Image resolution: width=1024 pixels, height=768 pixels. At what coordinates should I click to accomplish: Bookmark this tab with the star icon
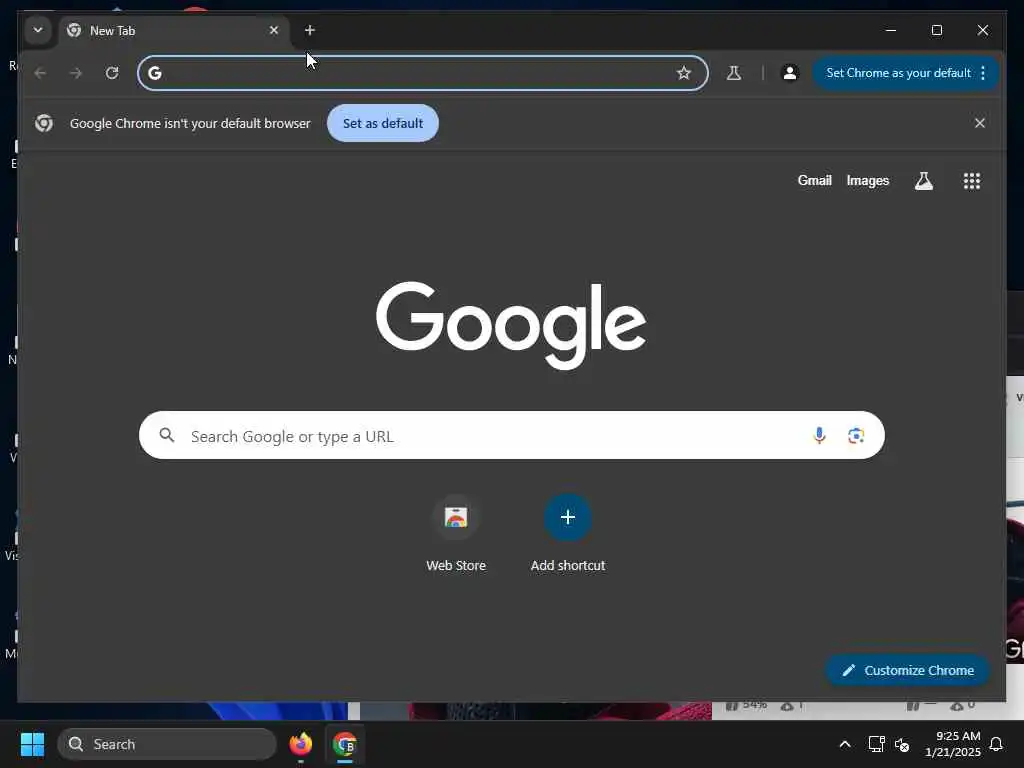pyautogui.click(x=683, y=73)
